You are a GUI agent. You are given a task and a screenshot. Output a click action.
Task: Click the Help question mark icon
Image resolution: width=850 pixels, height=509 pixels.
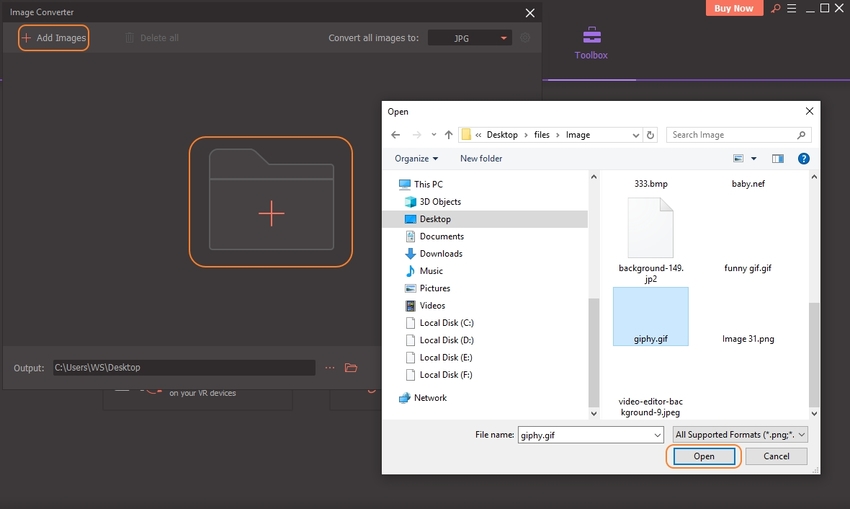click(x=803, y=158)
